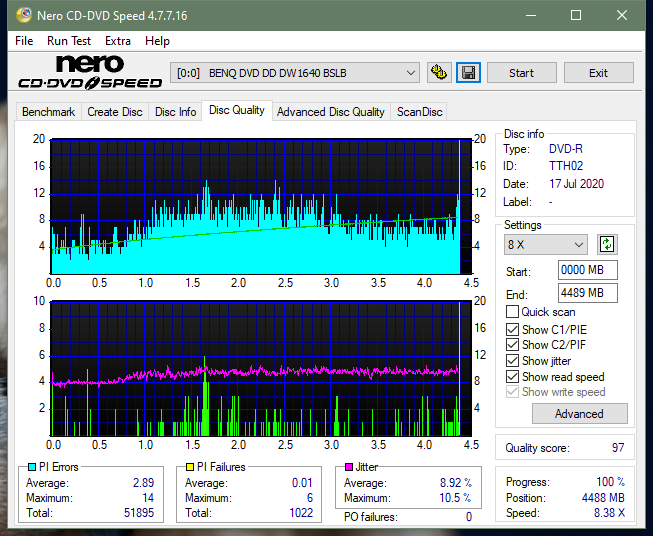The image size is (653, 536).
Task: Click the End position input field
Action: tap(587, 293)
